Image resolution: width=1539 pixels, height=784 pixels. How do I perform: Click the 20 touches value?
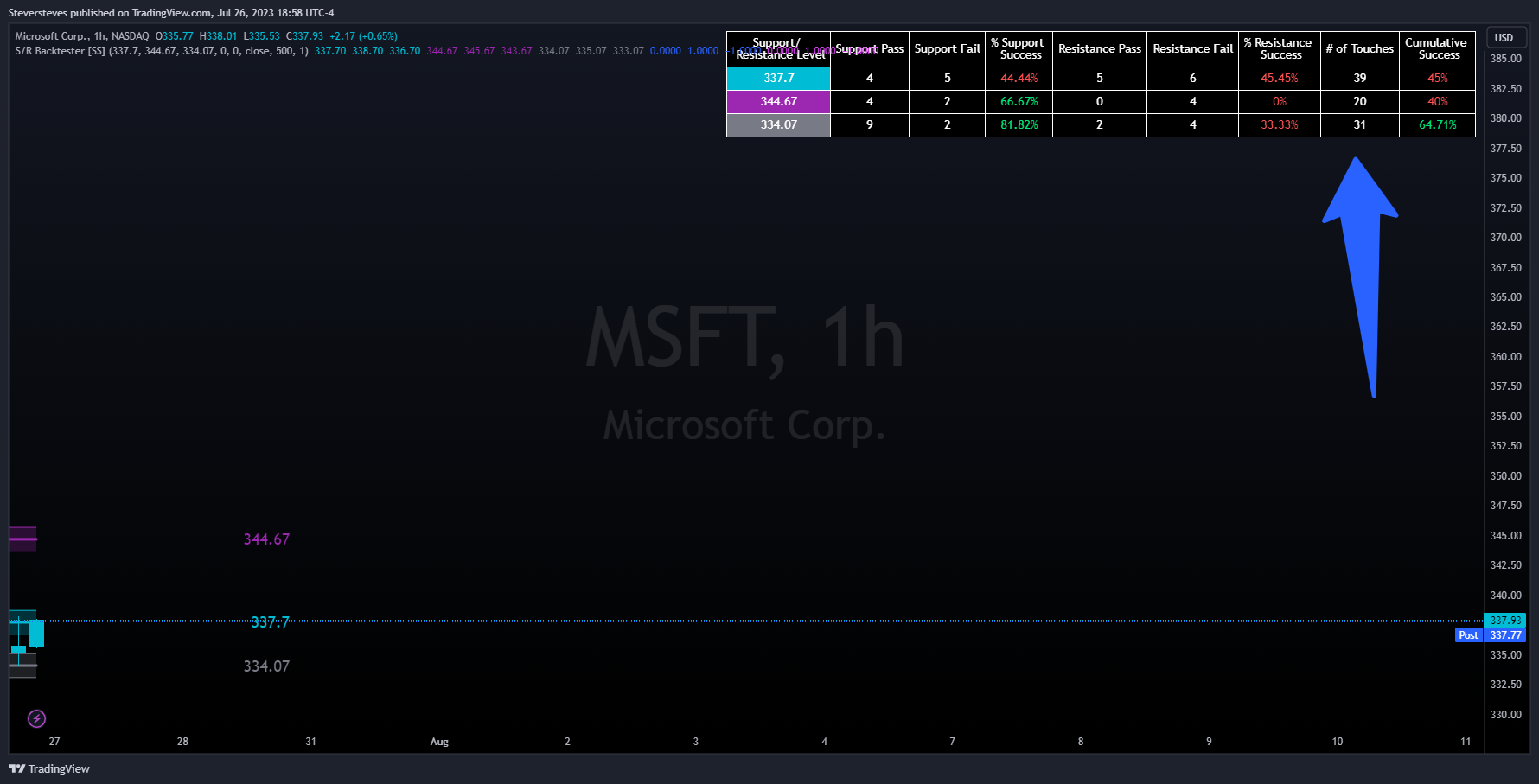1360,101
